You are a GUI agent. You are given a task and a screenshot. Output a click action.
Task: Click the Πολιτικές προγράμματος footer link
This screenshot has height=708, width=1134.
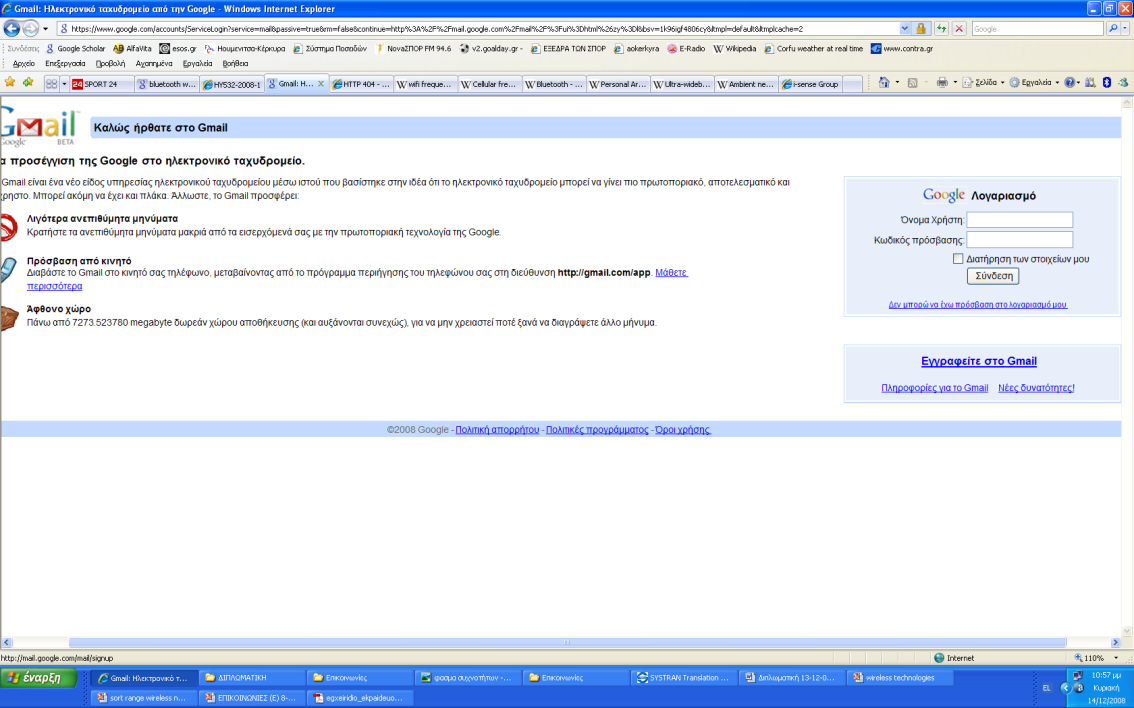click(x=597, y=430)
